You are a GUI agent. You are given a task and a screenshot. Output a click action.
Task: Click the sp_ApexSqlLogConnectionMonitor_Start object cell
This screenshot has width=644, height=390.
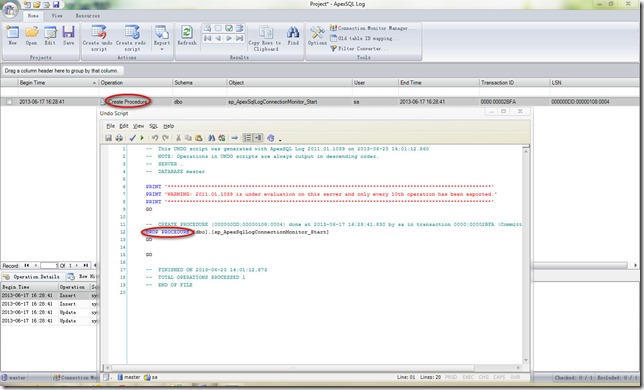tap(290, 102)
